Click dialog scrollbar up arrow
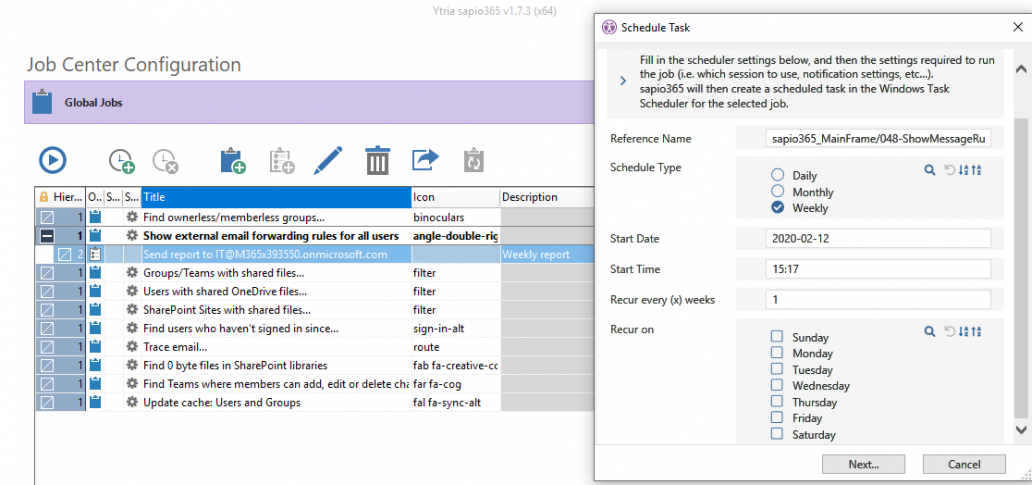The image size is (1032, 485). click(1021, 68)
